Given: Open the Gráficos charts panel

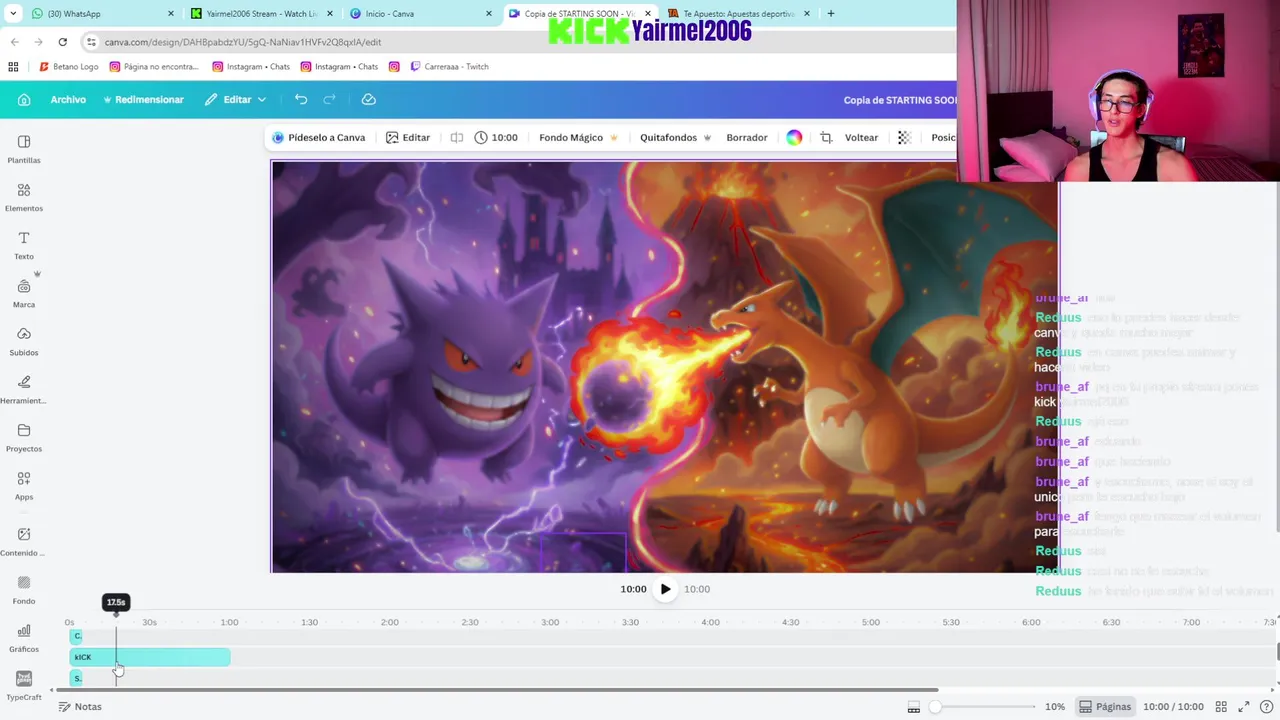Looking at the screenshot, I should [24, 637].
